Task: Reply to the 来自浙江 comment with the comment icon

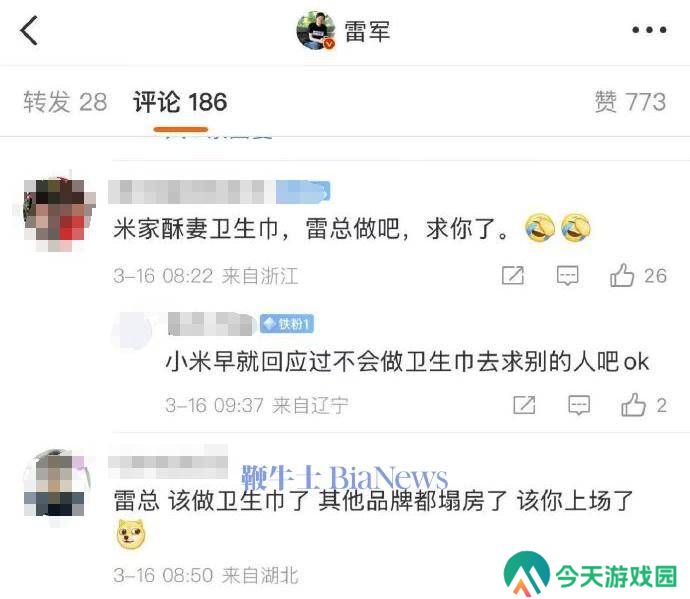Action: pos(567,276)
